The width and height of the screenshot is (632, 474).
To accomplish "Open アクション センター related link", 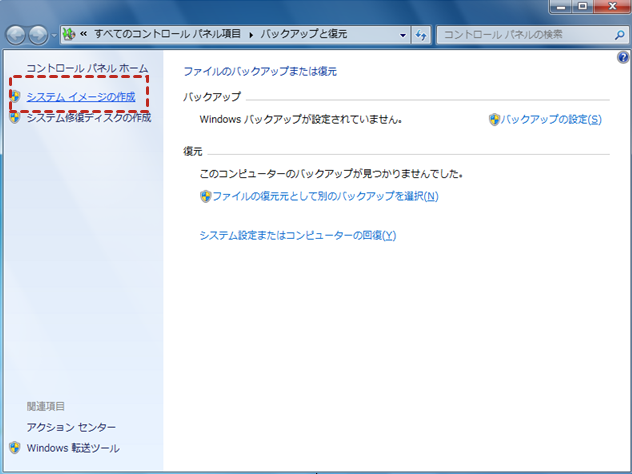I will [71, 427].
